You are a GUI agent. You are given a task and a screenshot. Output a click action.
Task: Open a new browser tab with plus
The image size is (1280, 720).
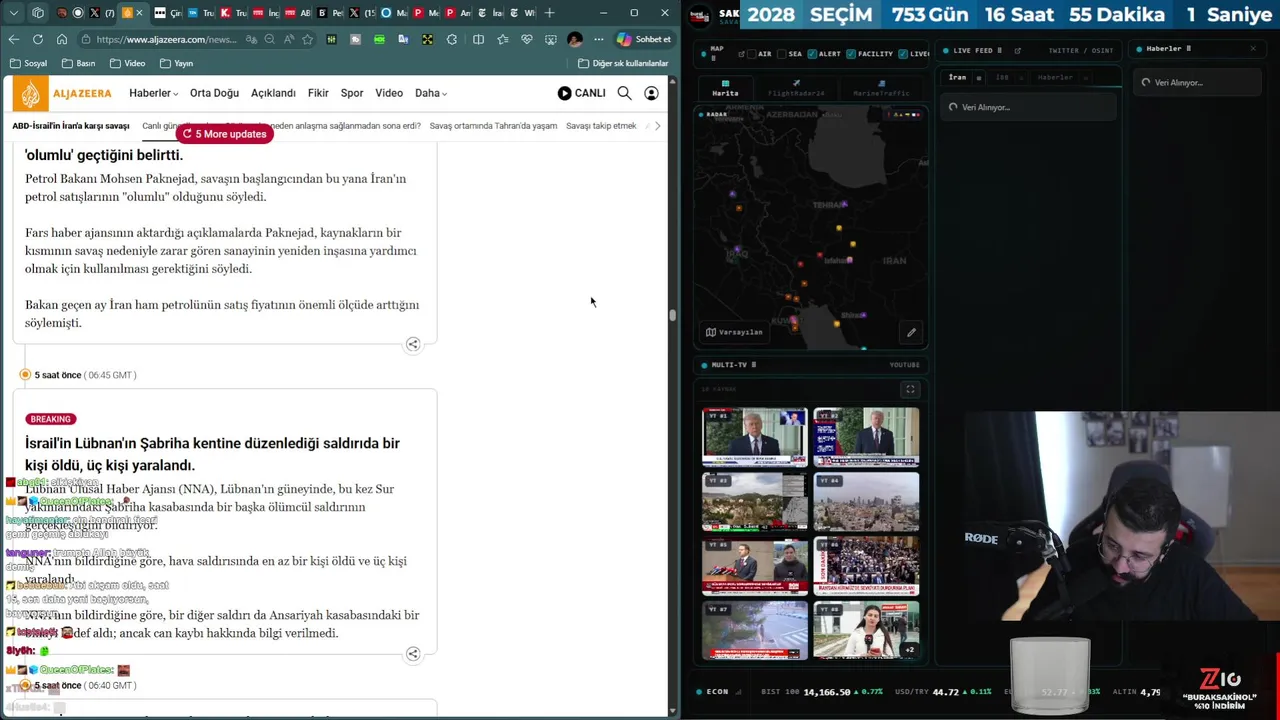[x=549, y=13]
